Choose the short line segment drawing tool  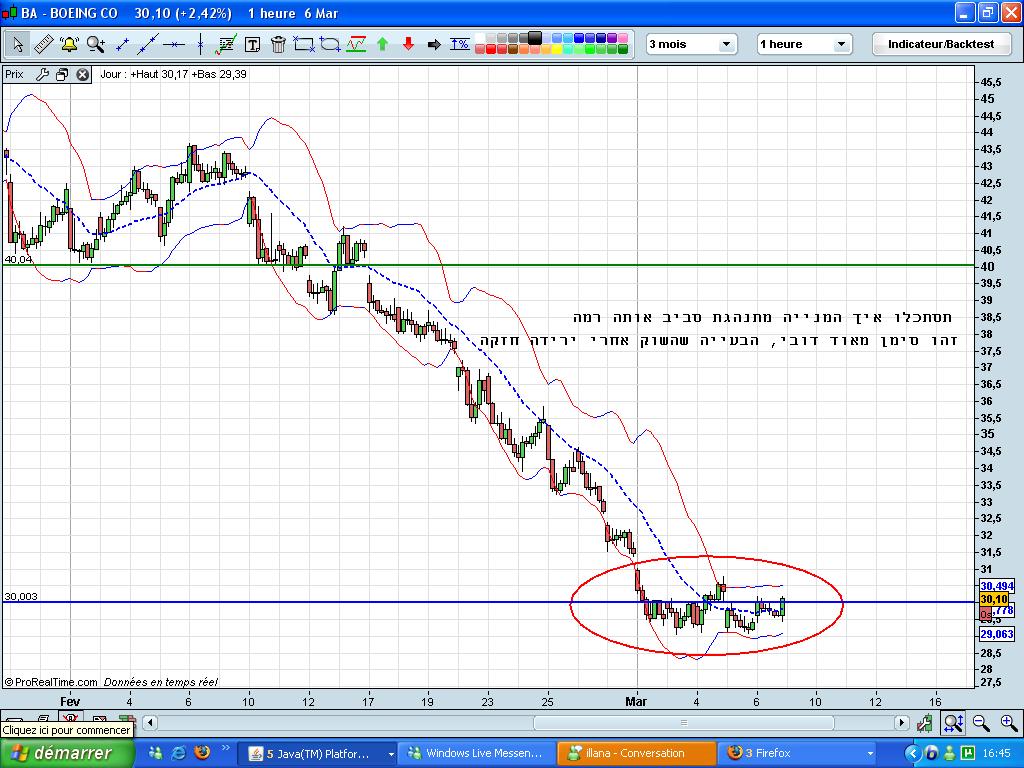coord(122,44)
